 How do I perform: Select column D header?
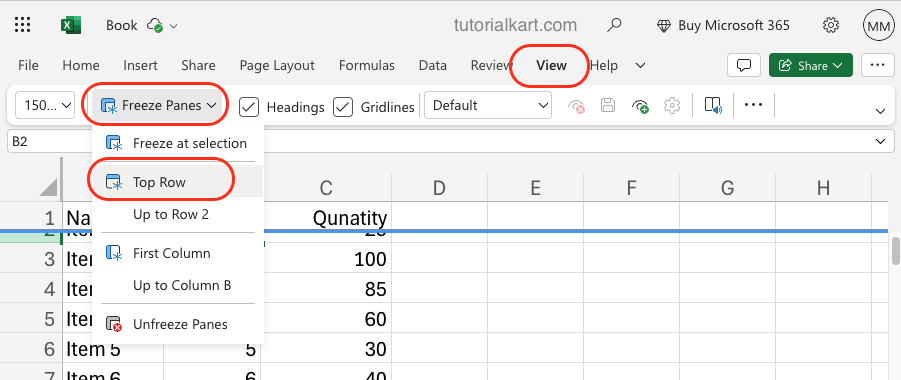439,187
